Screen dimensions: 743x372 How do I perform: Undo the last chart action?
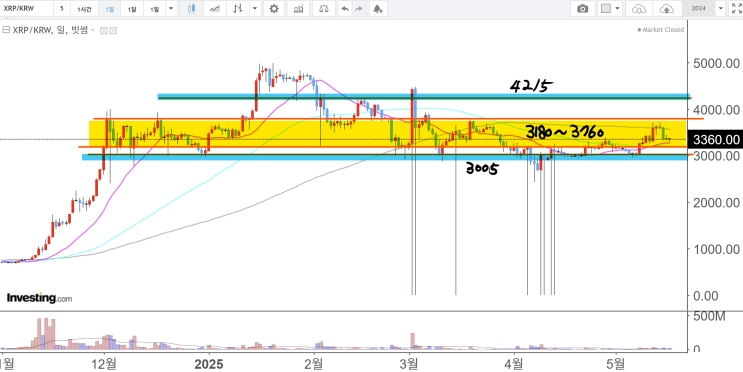point(345,9)
